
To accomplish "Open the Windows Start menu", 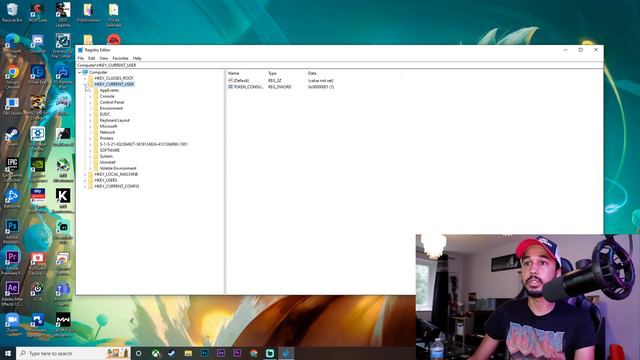I will [x=8, y=353].
